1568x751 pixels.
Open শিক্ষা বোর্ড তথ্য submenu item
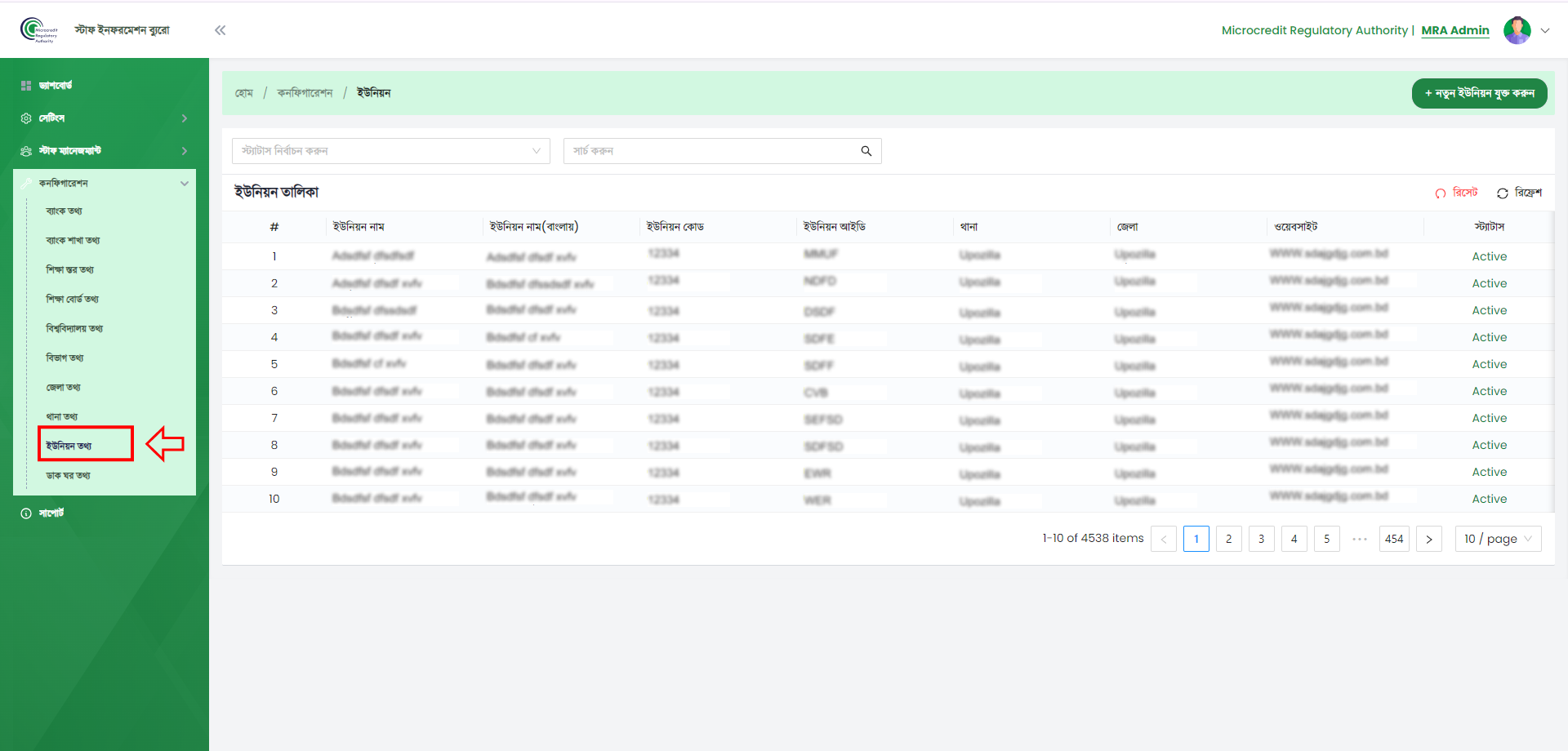(73, 299)
